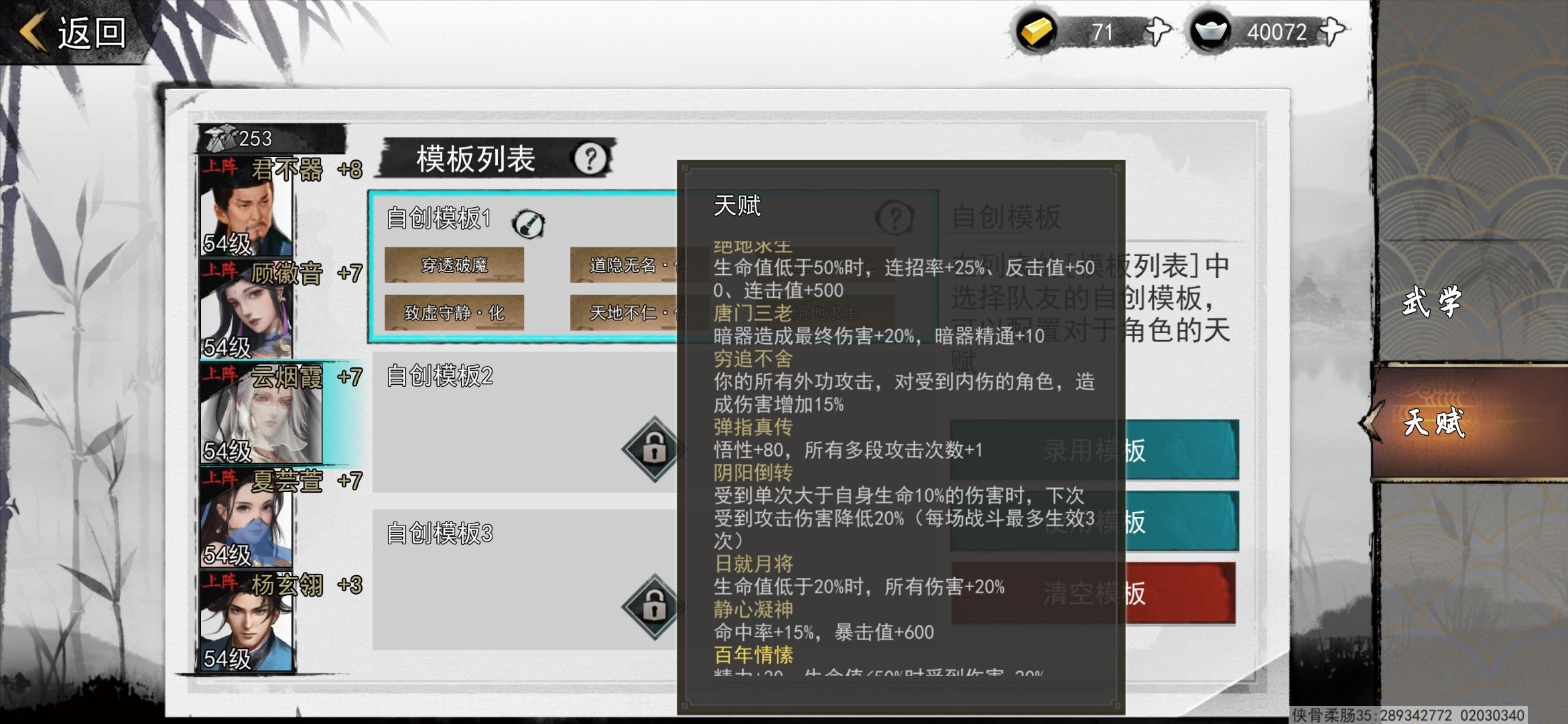Image resolution: width=1568 pixels, height=724 pixels.
Task: Tap 静心凝神 talent entry in popup
Action: [753, 609]
